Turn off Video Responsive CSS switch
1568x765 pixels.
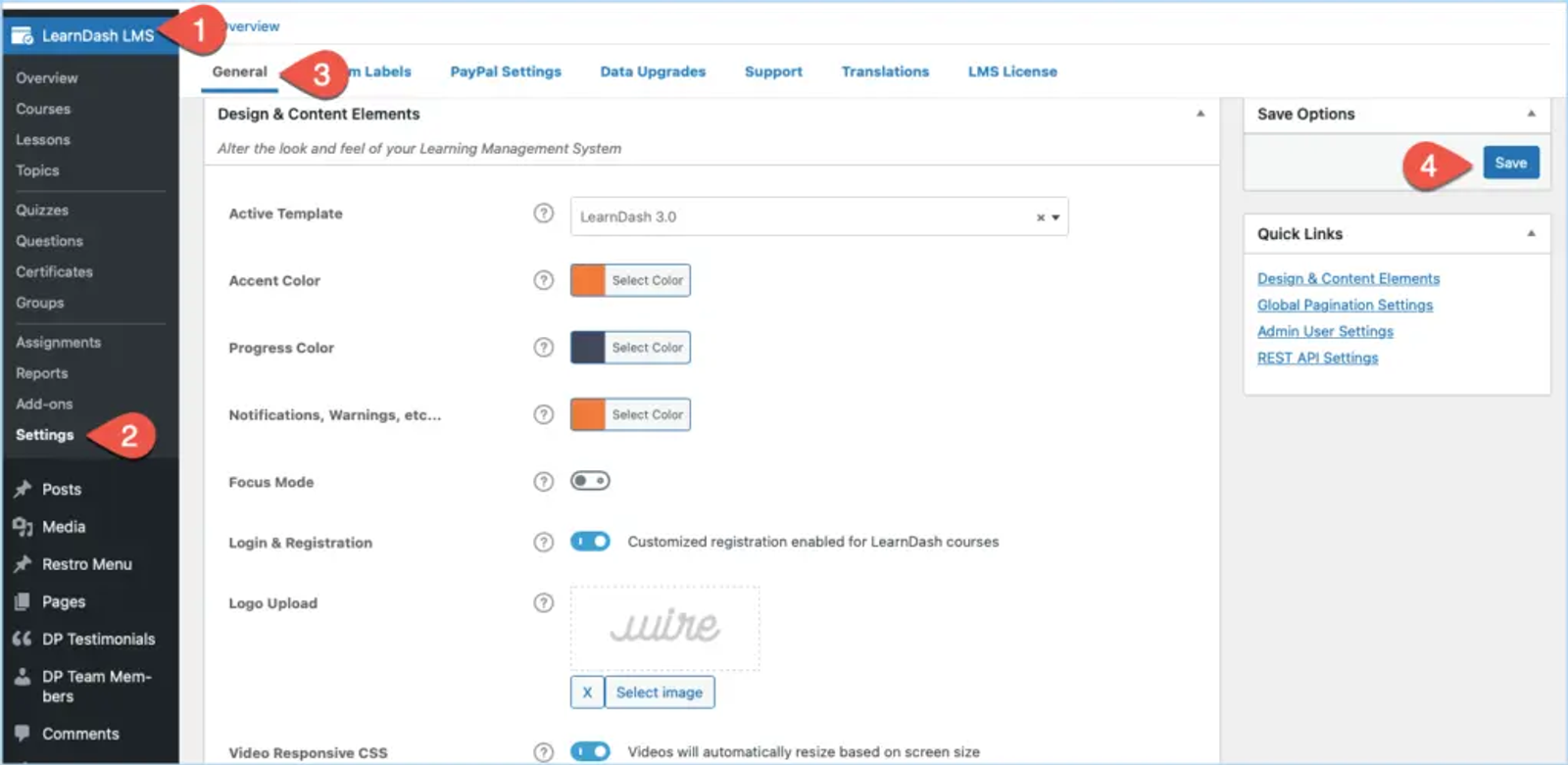coord(590,751)
